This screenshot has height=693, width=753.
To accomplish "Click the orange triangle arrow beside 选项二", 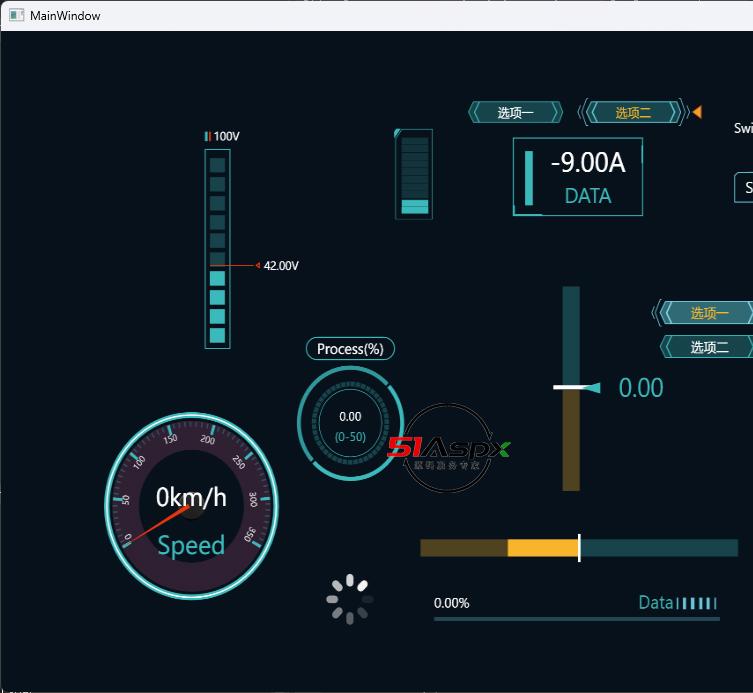I will coord(697,112).
